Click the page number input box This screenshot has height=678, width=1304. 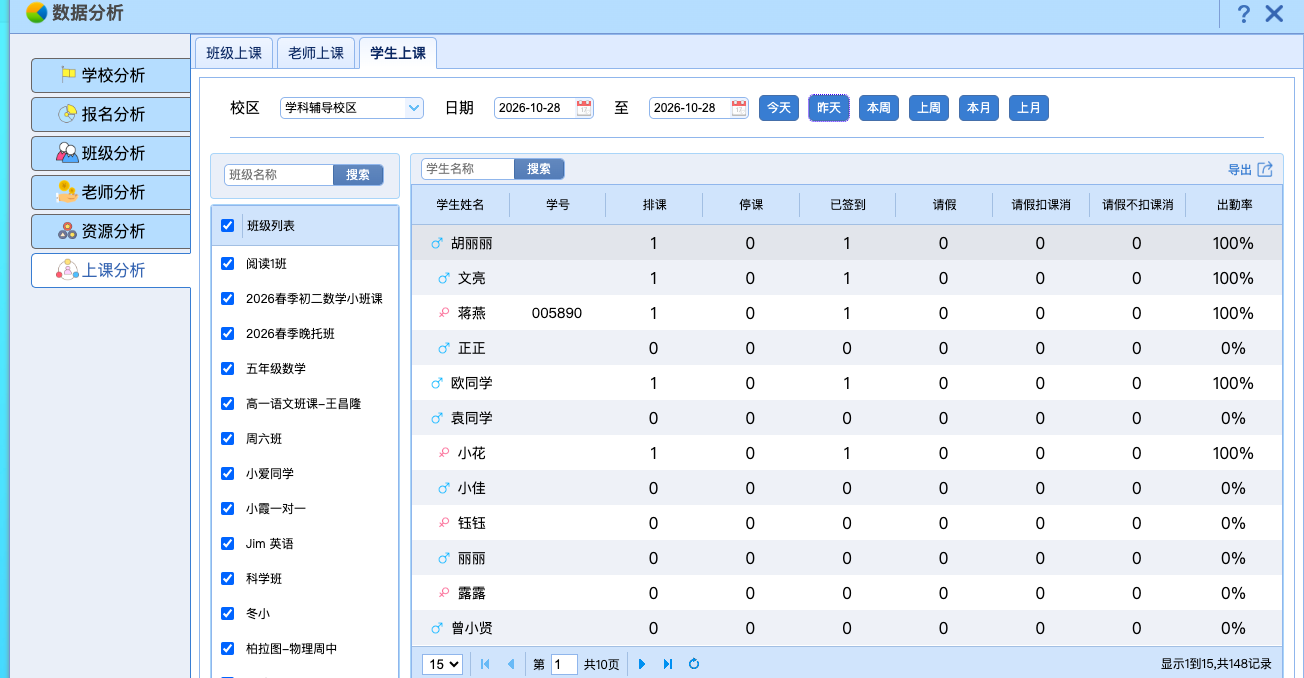pos(564,664)
